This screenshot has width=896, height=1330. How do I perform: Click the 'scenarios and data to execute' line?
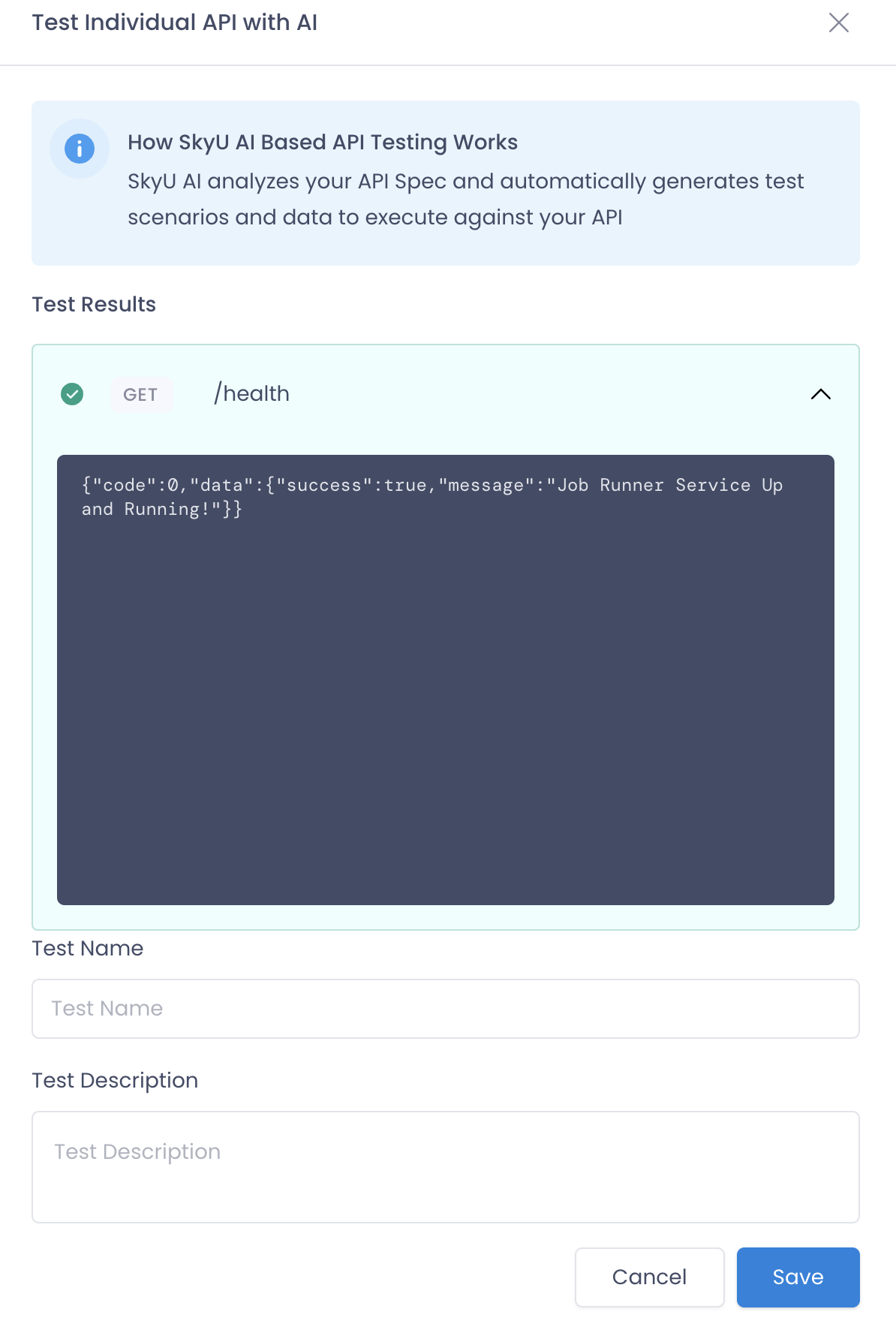(x=375, y=217)
